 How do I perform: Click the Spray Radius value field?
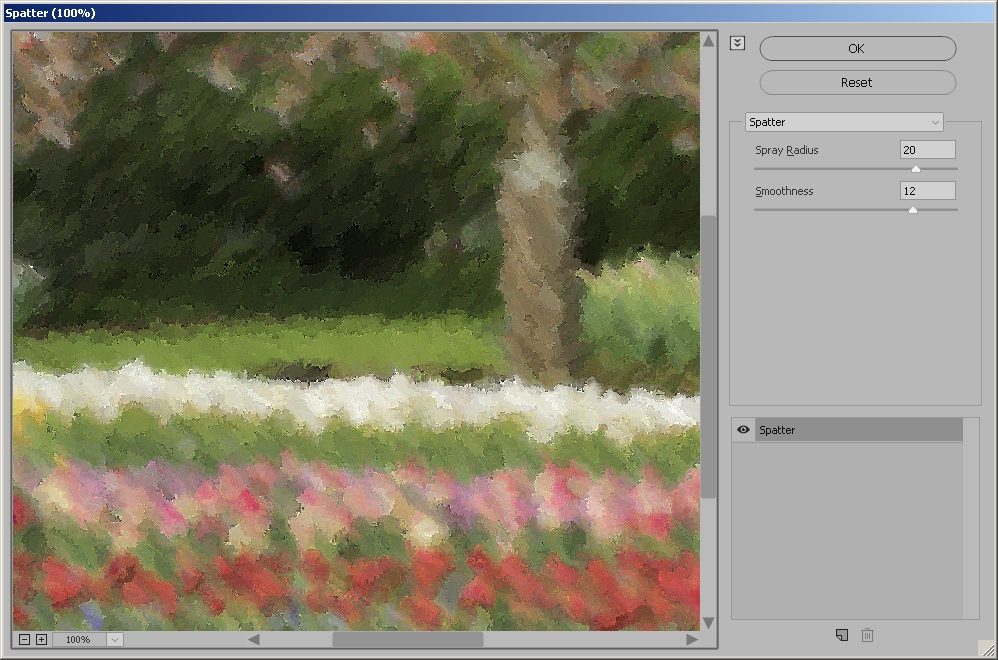coord(926,150)
